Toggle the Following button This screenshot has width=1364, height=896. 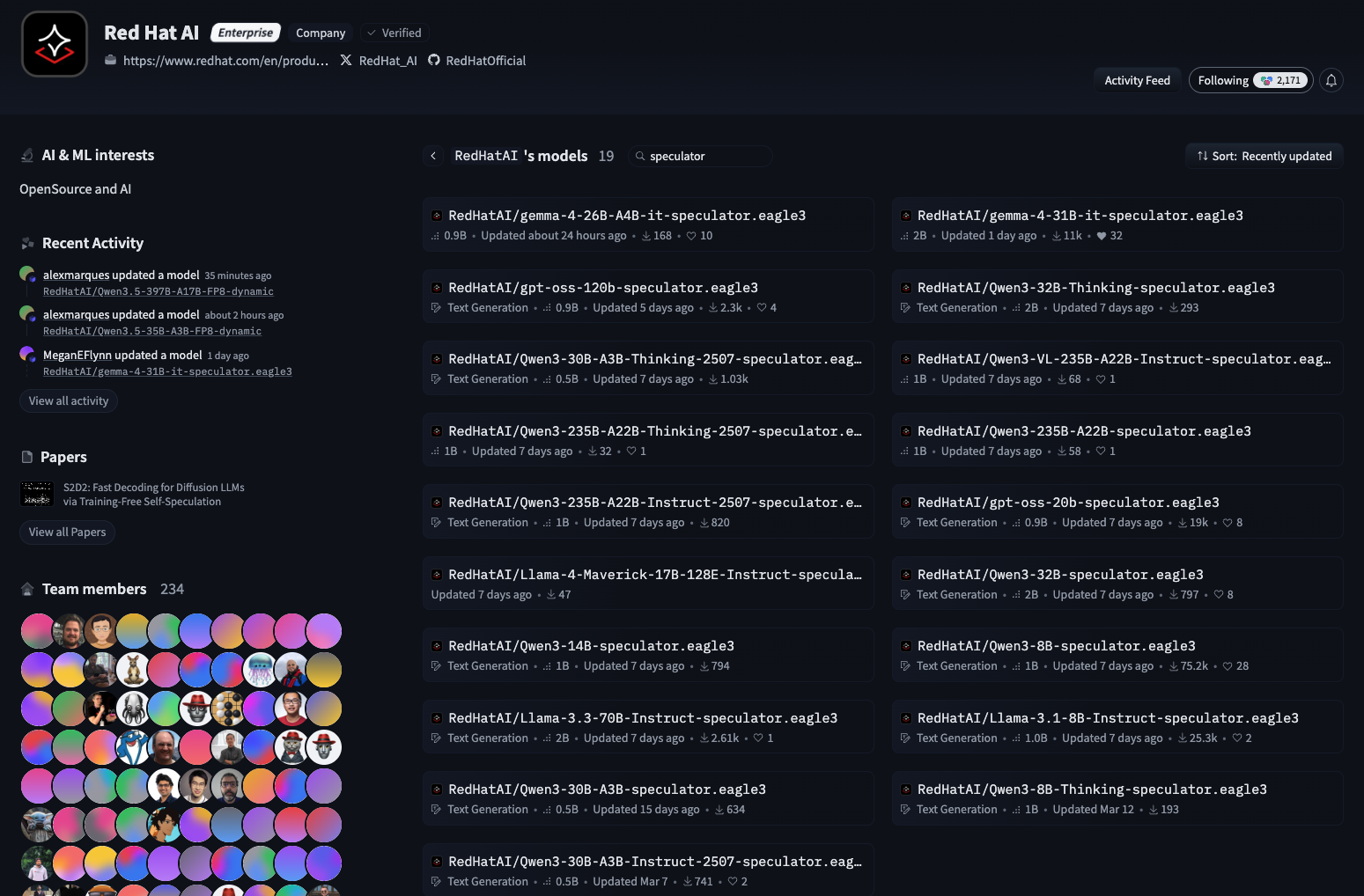(x=1250, y=80)
